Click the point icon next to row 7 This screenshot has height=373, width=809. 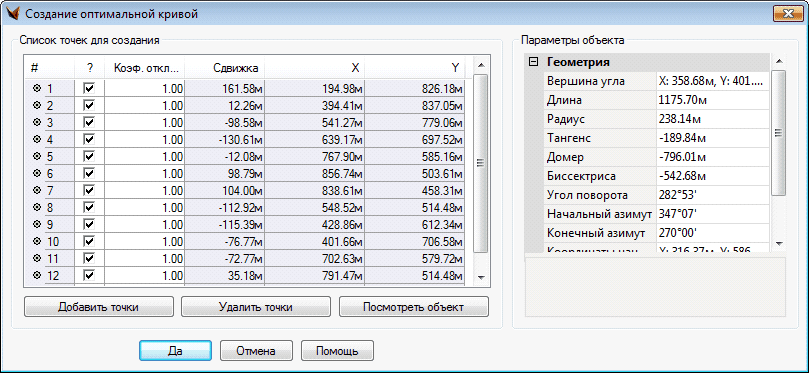tap(37, 190)
